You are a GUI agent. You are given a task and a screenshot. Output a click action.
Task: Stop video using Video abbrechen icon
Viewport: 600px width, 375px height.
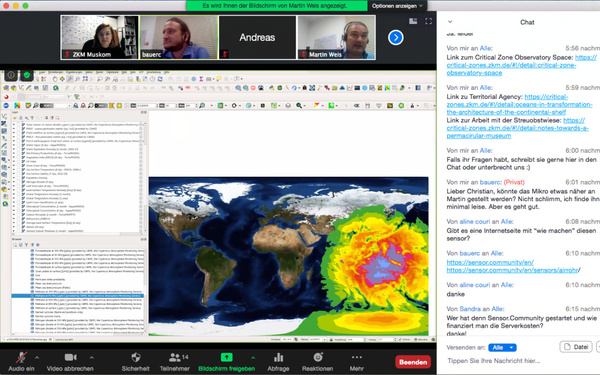pos(70,357)
